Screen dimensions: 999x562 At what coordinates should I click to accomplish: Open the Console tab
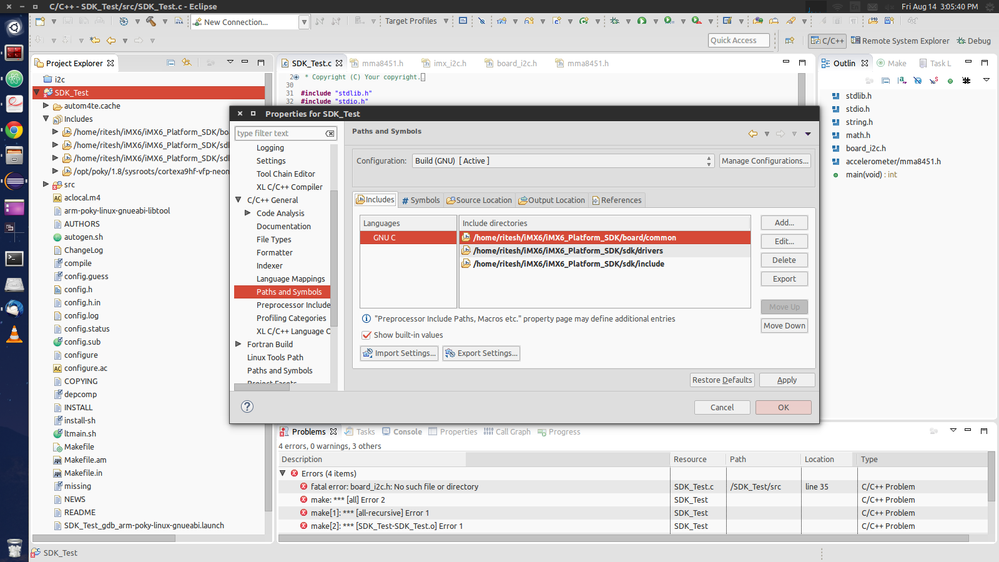402,431
